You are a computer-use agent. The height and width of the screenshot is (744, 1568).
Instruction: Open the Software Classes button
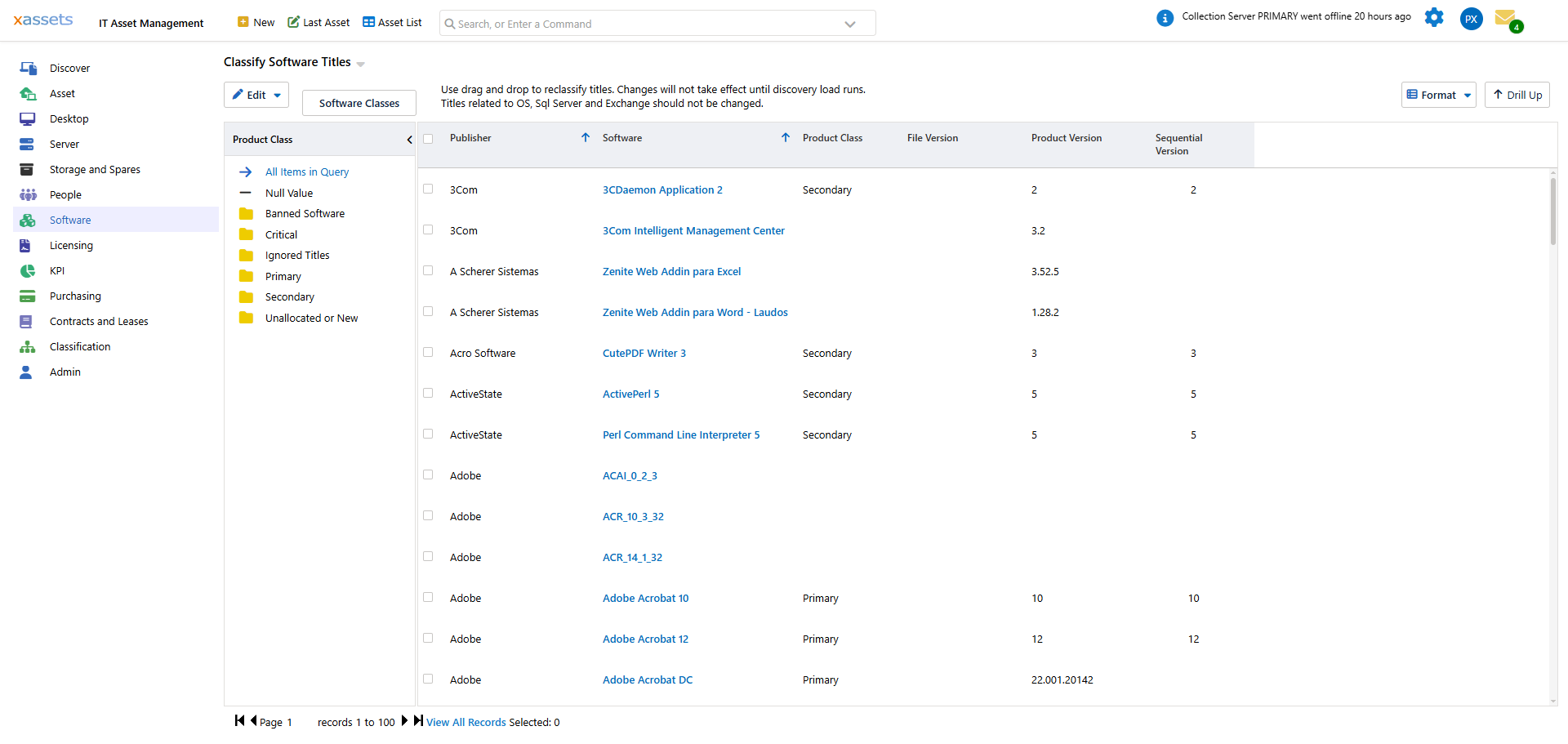[x=359, y=102]
